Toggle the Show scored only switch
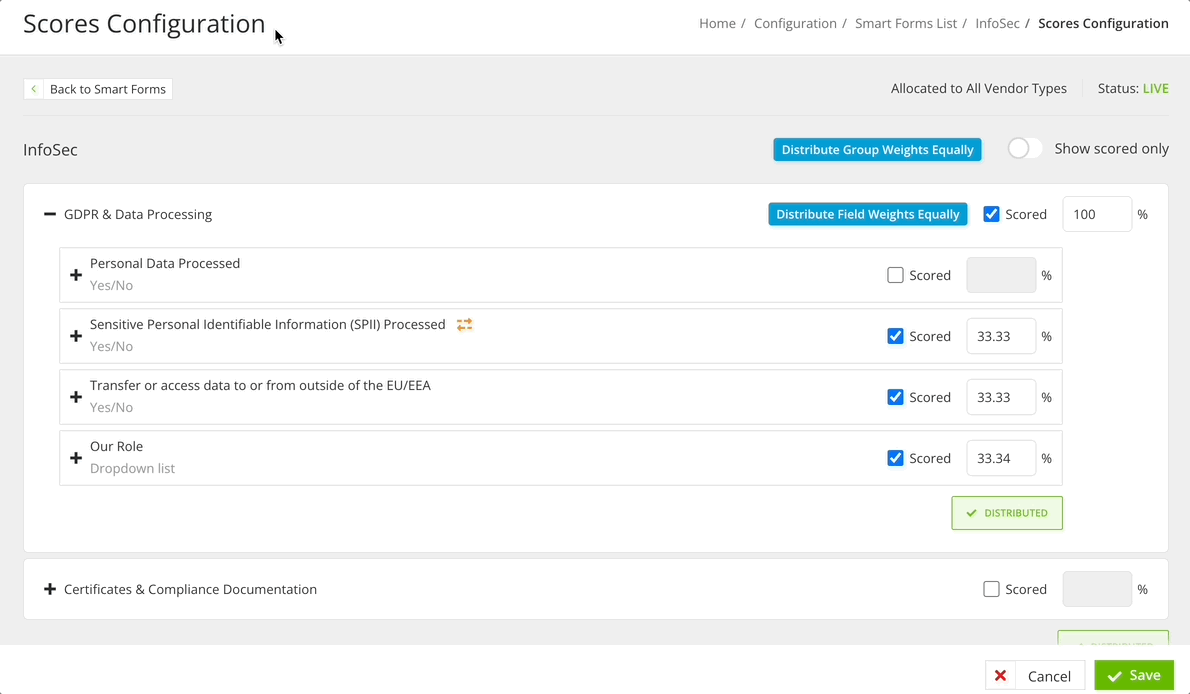The image size is (1190, 694). click(1024, 148)
